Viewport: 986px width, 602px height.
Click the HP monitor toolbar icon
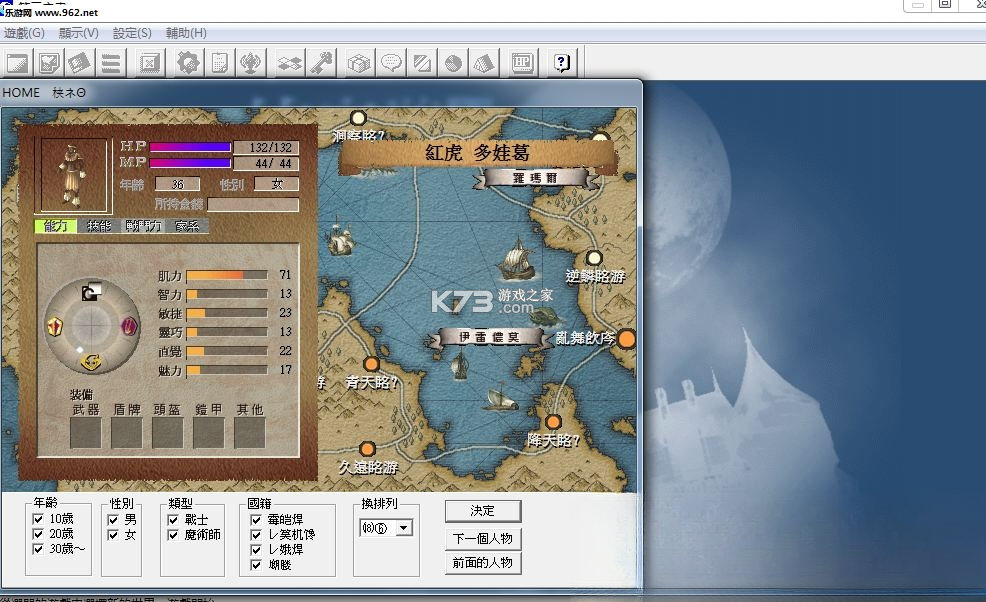coord(523,63)
